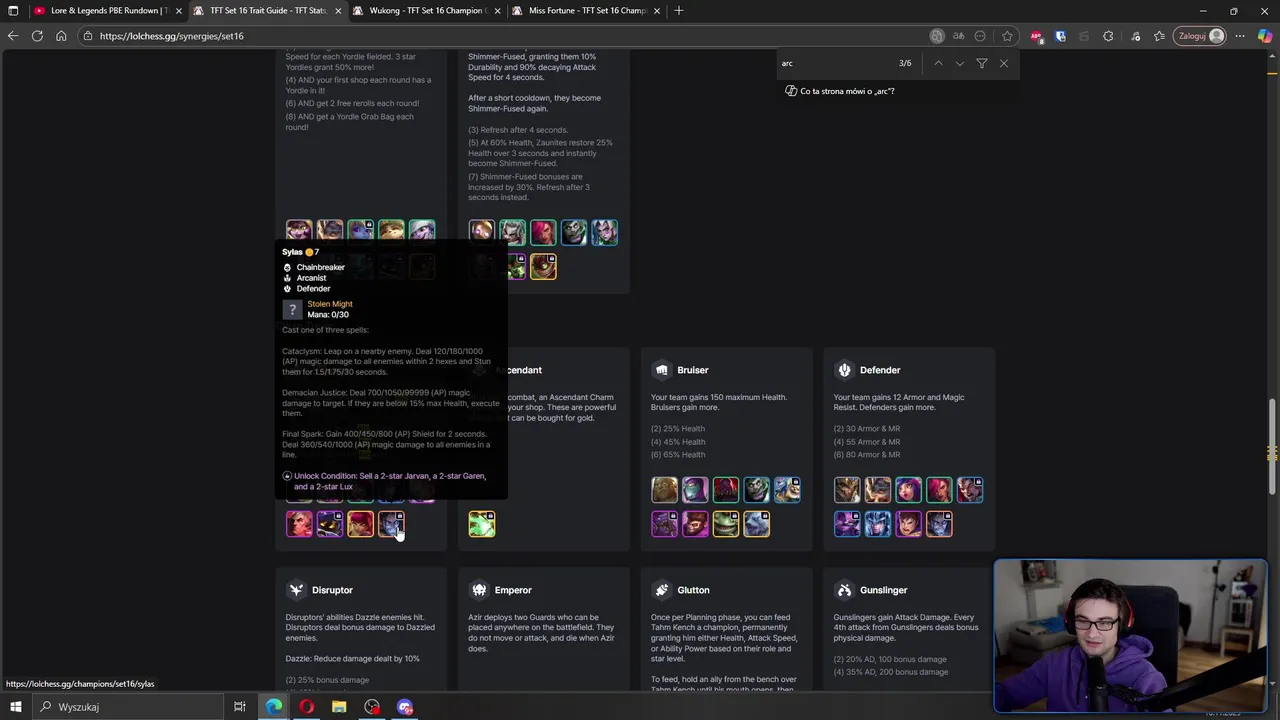Click the Bruiser trait icon
Viewport: 1280px width, 720px height.
661,370
